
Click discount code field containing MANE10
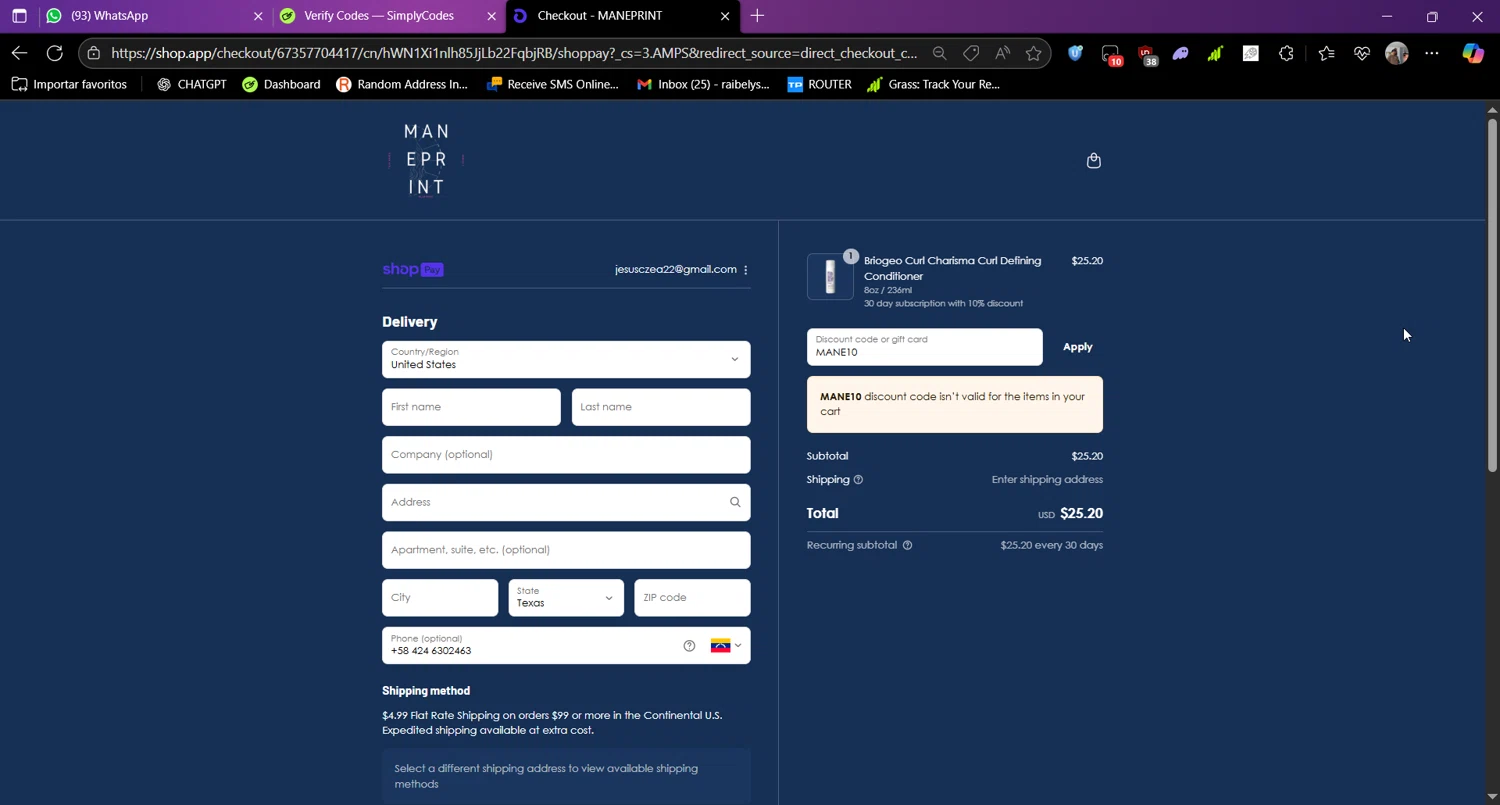tap(924, 347)
